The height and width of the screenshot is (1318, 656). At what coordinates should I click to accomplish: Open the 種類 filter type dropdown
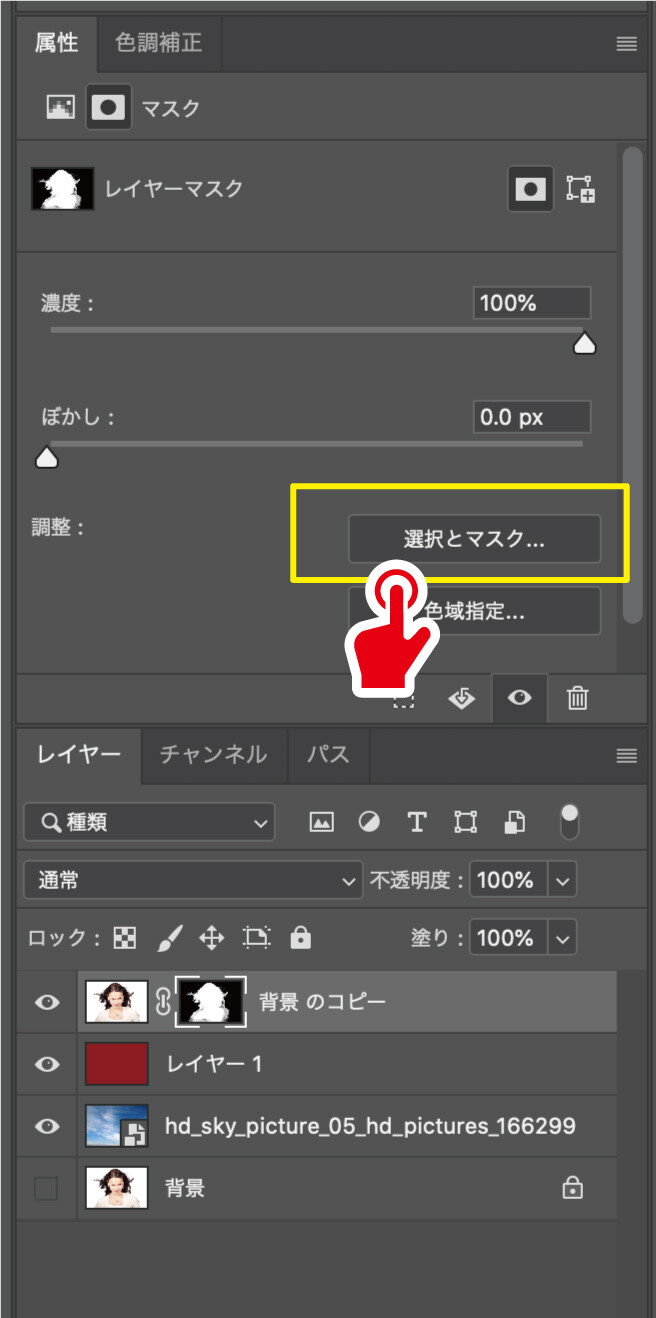coord(149,823)
